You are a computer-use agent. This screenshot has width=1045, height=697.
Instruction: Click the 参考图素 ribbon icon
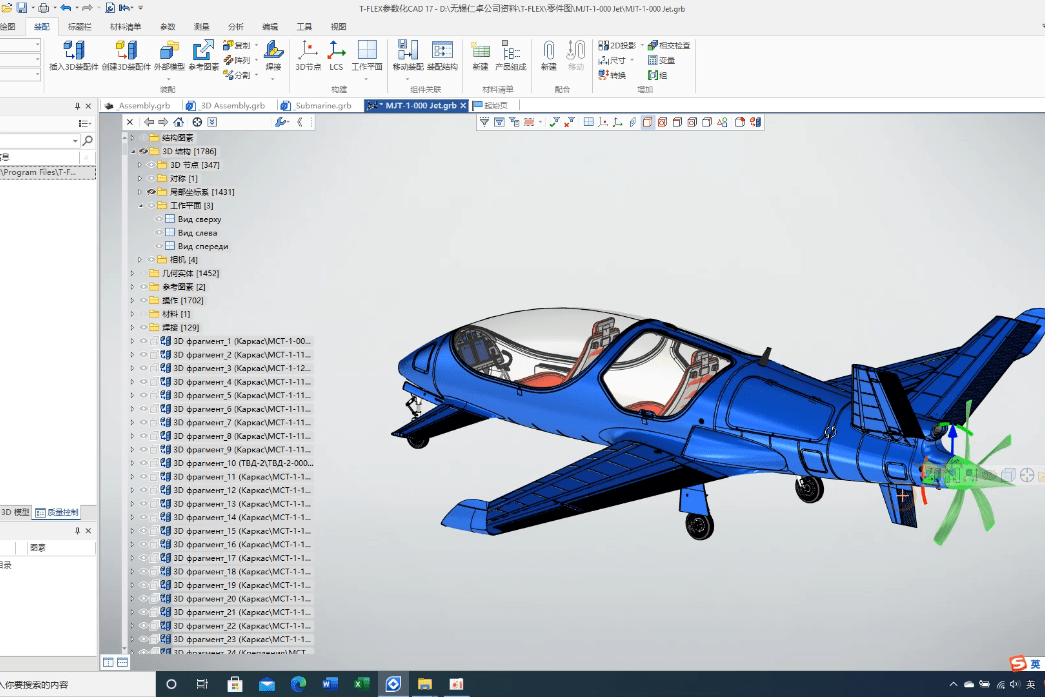point(203,50)
